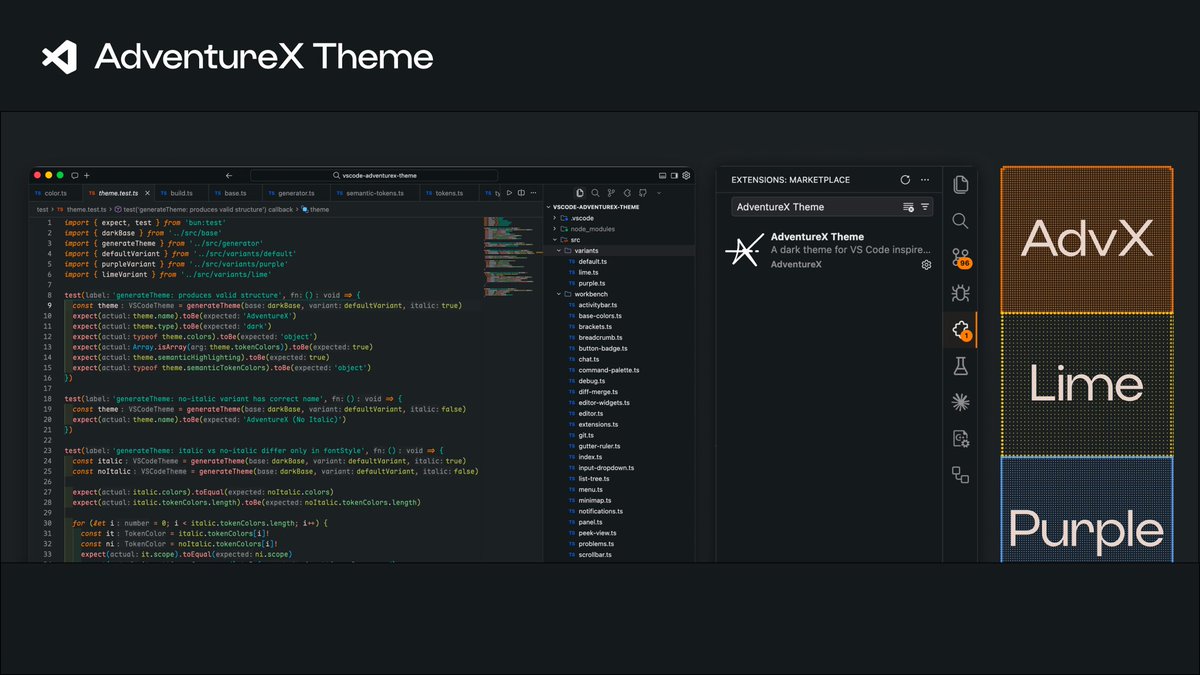The image size is (1200, 675).
Task: Open the Run and Debug bug icon
Action: (961, 294)
